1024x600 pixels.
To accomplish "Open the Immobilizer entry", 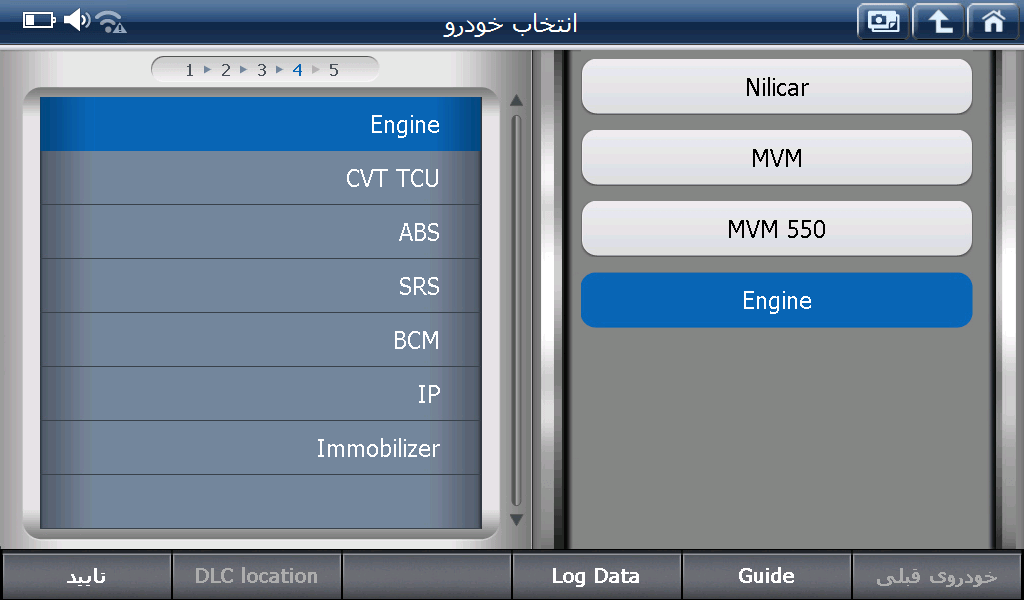I will click(260, 449).
